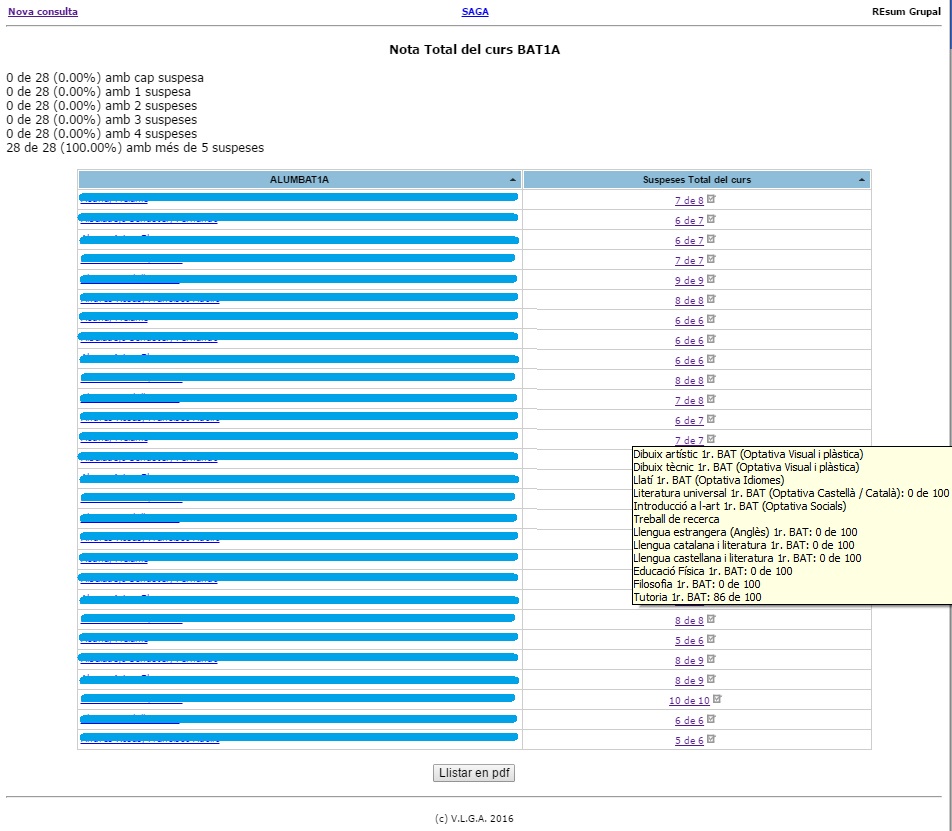
Task: Click the tooltip line "Educació Física 1r. BAT: 0 de 100"
Action: click(713, 571)
